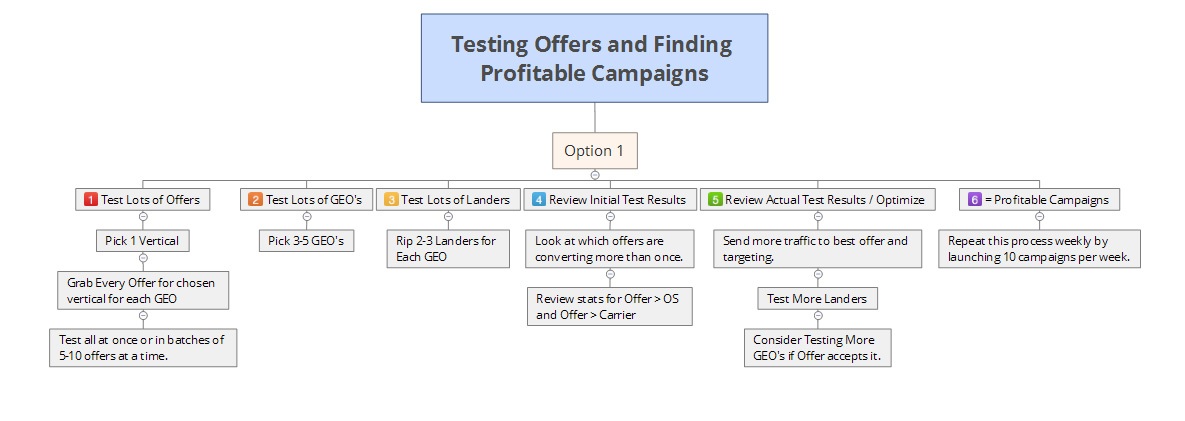Collapse children under Review Initial Test Results

(611, 217)
